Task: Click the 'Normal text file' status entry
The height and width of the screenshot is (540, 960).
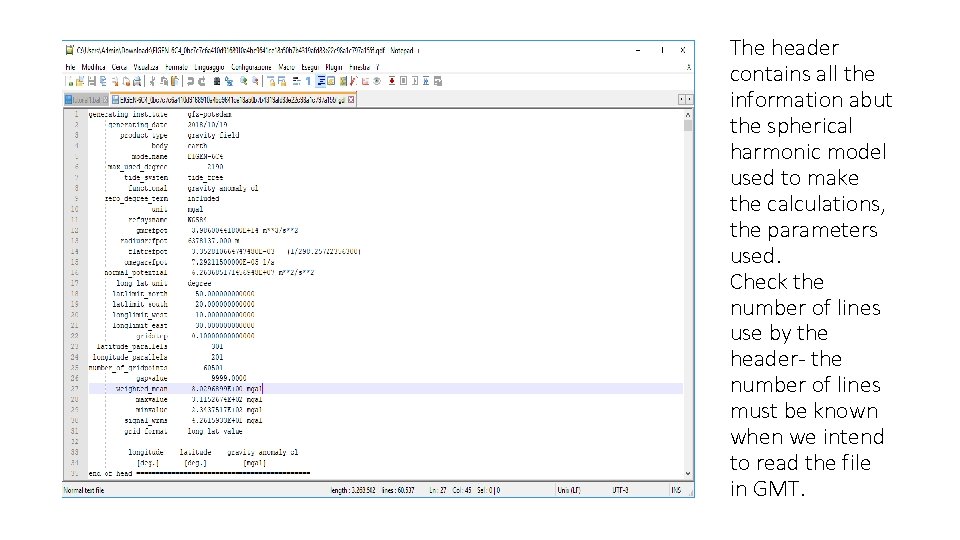Action: pyautogui.click(x=84, y=490)
